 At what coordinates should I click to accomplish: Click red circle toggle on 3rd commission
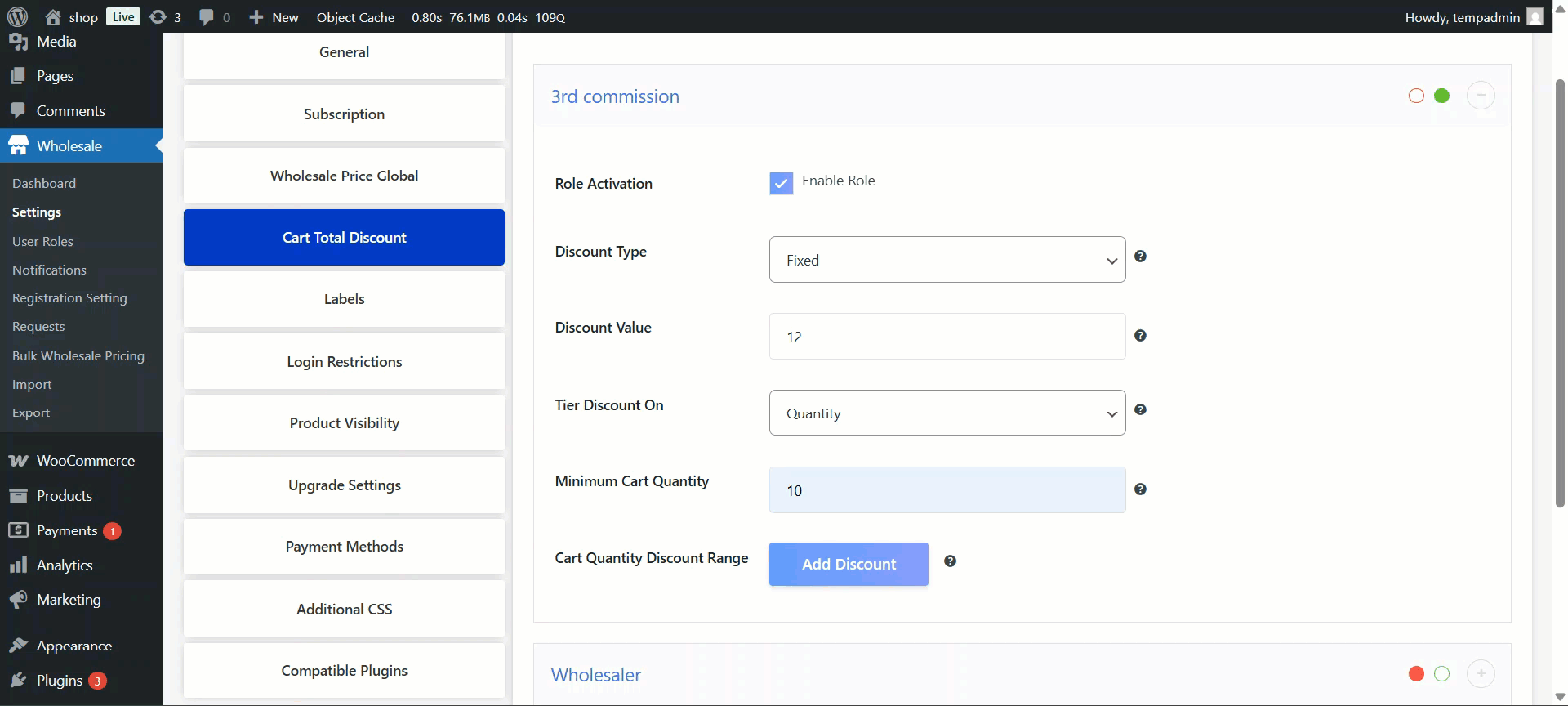[1417, 96]
